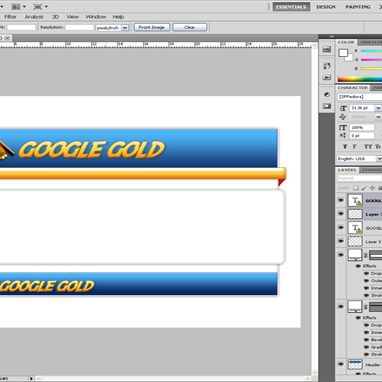
Task: Apply Faux Italic in Character panel
Action: click(x=354, y=146)
